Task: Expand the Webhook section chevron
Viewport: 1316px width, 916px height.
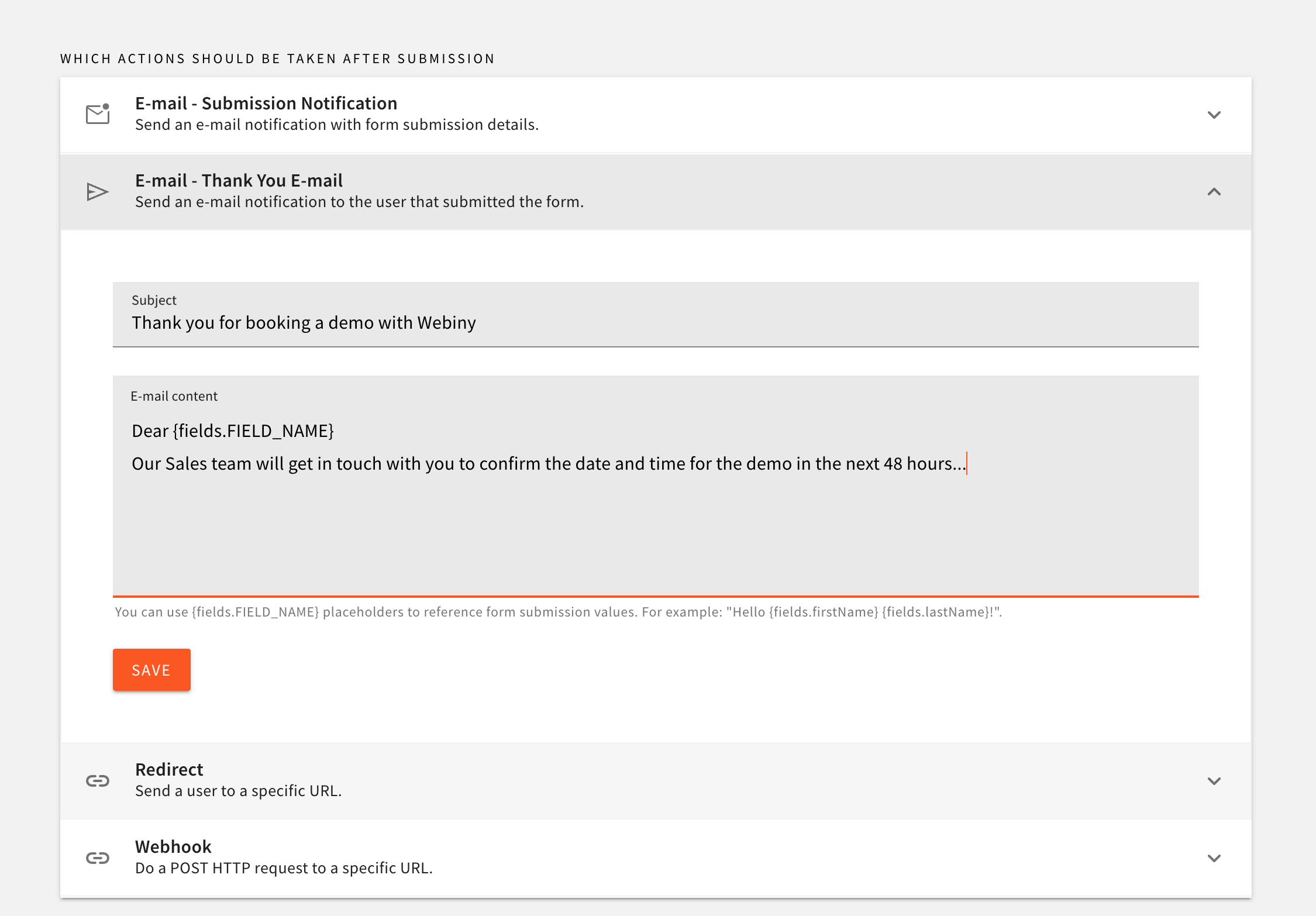Action: pos(1214,858)
